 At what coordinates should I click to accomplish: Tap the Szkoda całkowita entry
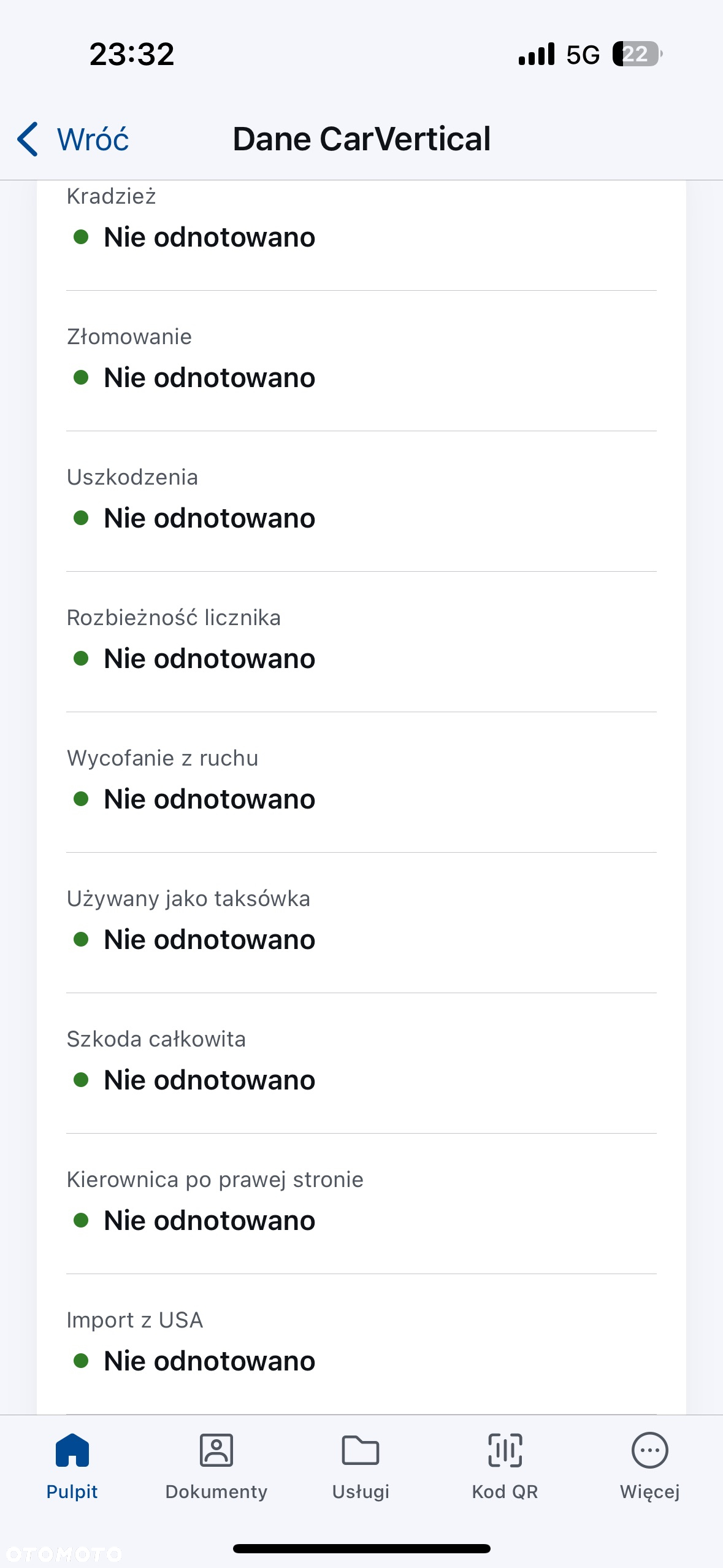[361, 1064]
